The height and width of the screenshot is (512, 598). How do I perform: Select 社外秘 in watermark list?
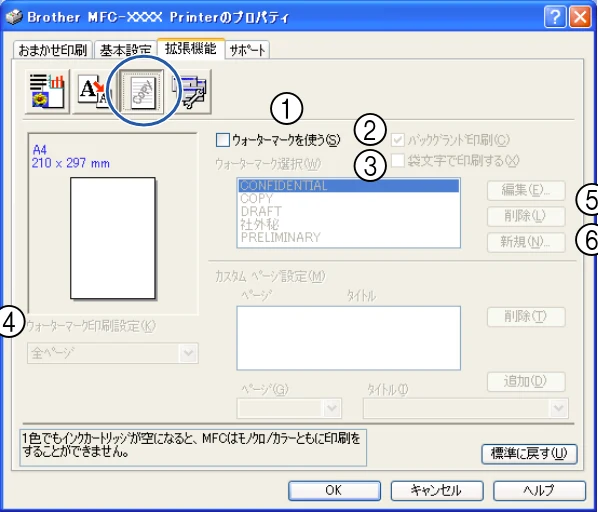(349, 224)
